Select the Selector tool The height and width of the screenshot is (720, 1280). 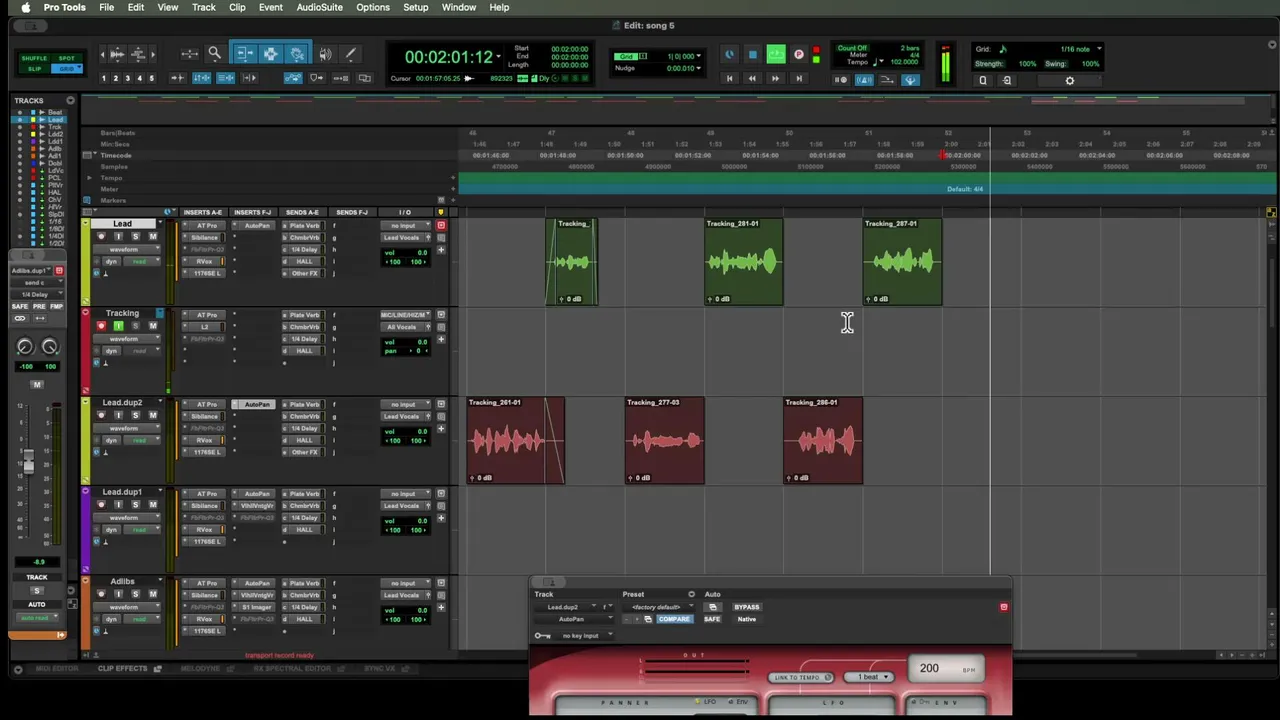[x=270, y=54]
